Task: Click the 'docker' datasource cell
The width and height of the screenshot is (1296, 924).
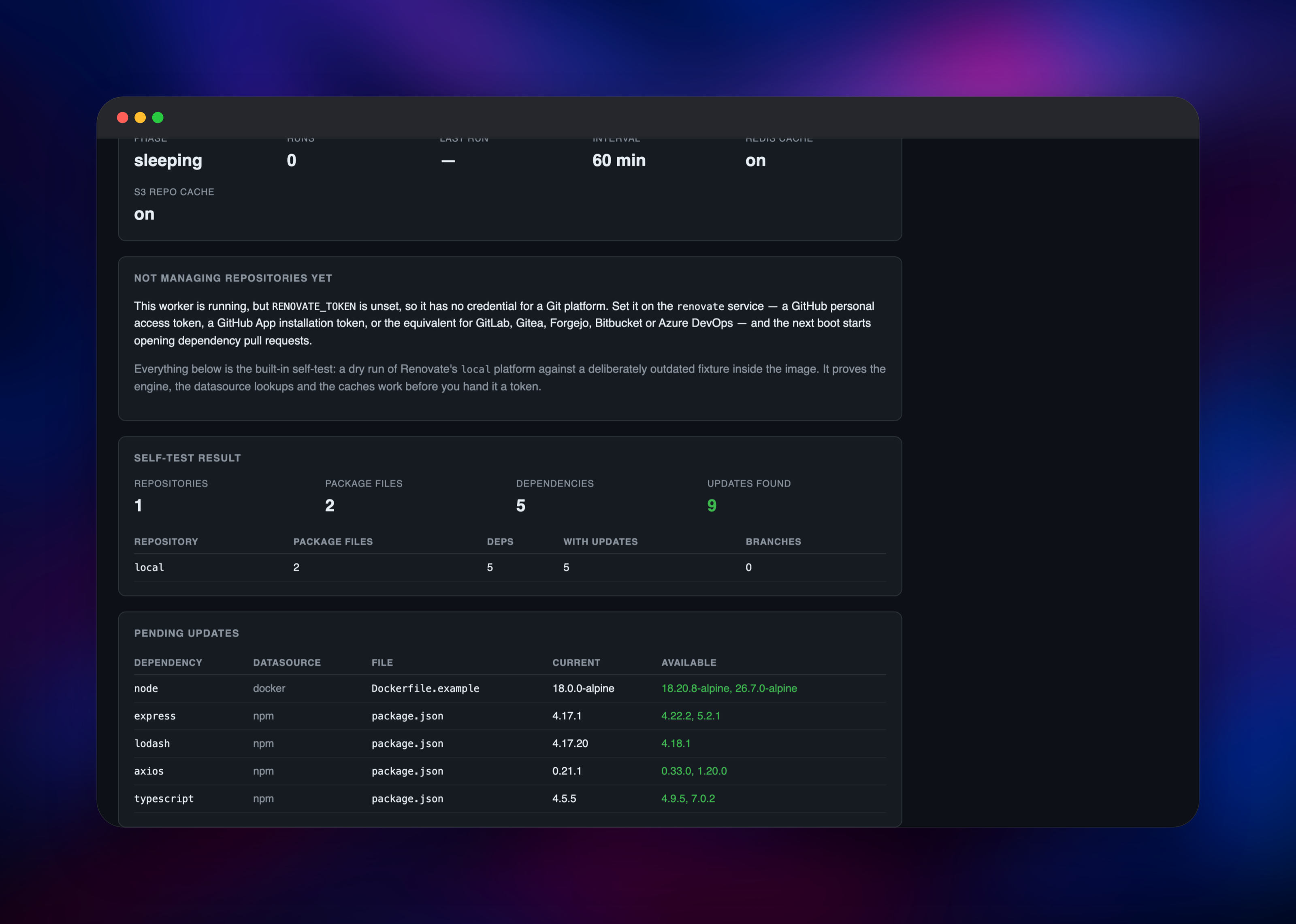Action: pos(269,688)
